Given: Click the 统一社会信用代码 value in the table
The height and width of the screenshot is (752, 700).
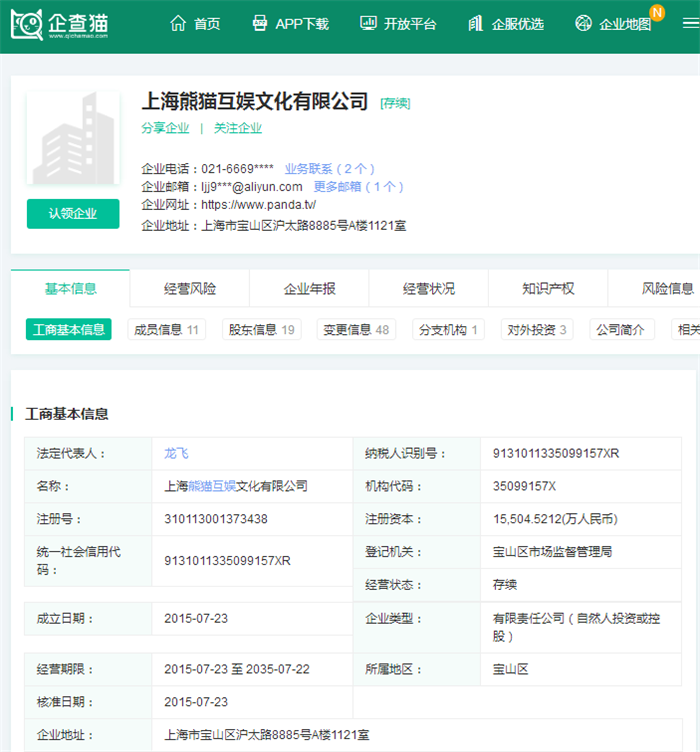Looking at the screenshot, I should click(227, 561).
